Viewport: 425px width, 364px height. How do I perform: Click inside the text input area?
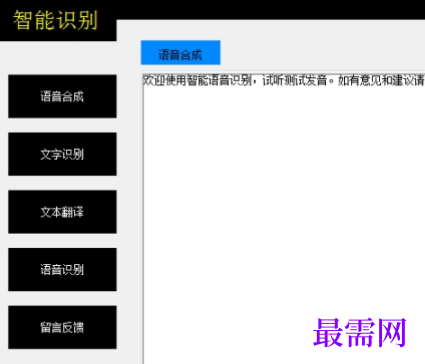click(284, 218)
